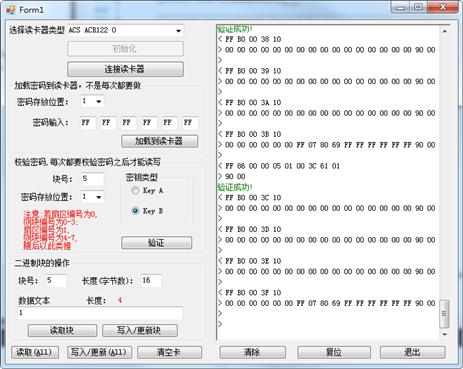Click the 读取(All) button

point(35,352)
